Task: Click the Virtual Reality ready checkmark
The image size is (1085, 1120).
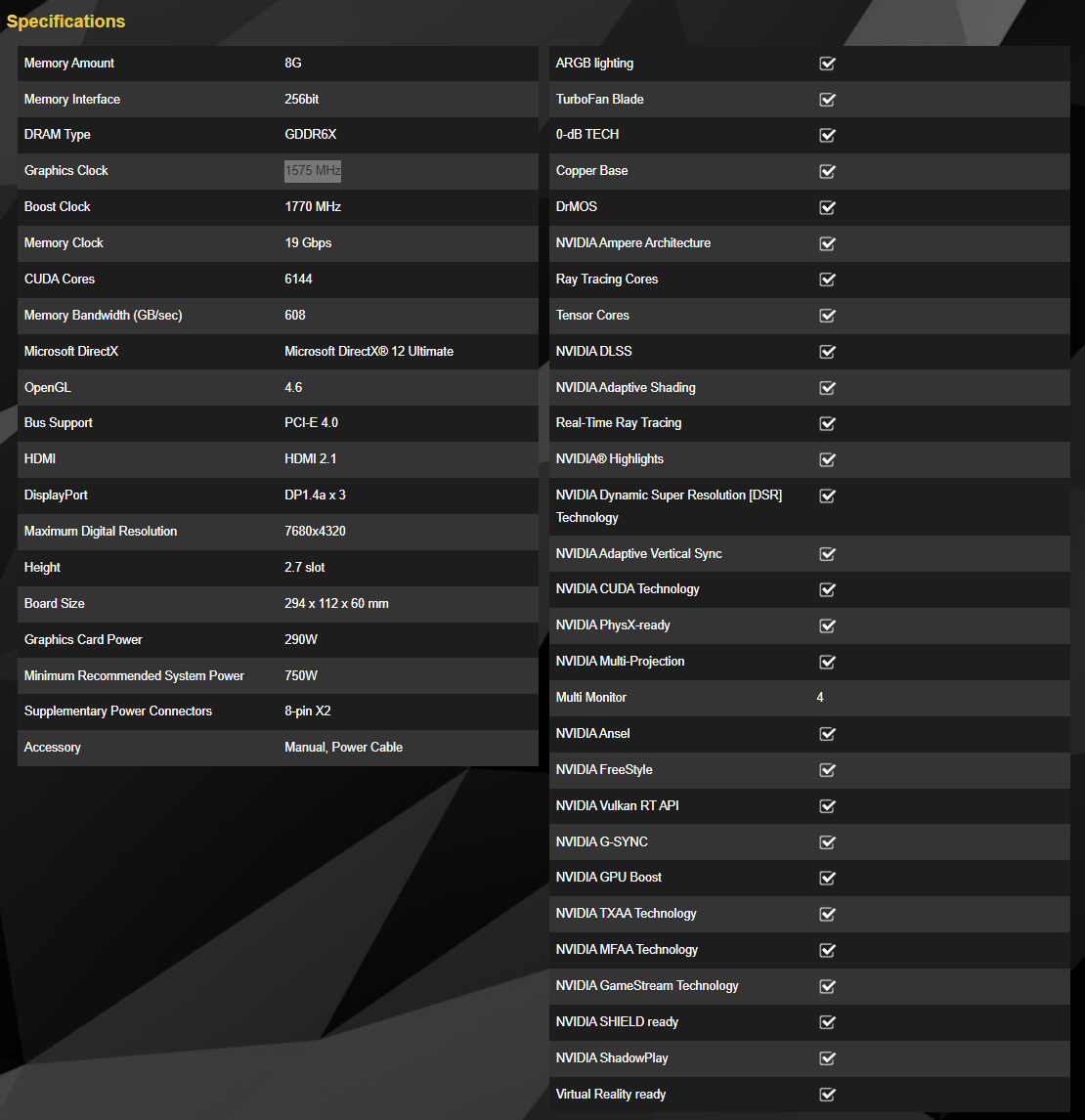Action: pos(827,1095)
